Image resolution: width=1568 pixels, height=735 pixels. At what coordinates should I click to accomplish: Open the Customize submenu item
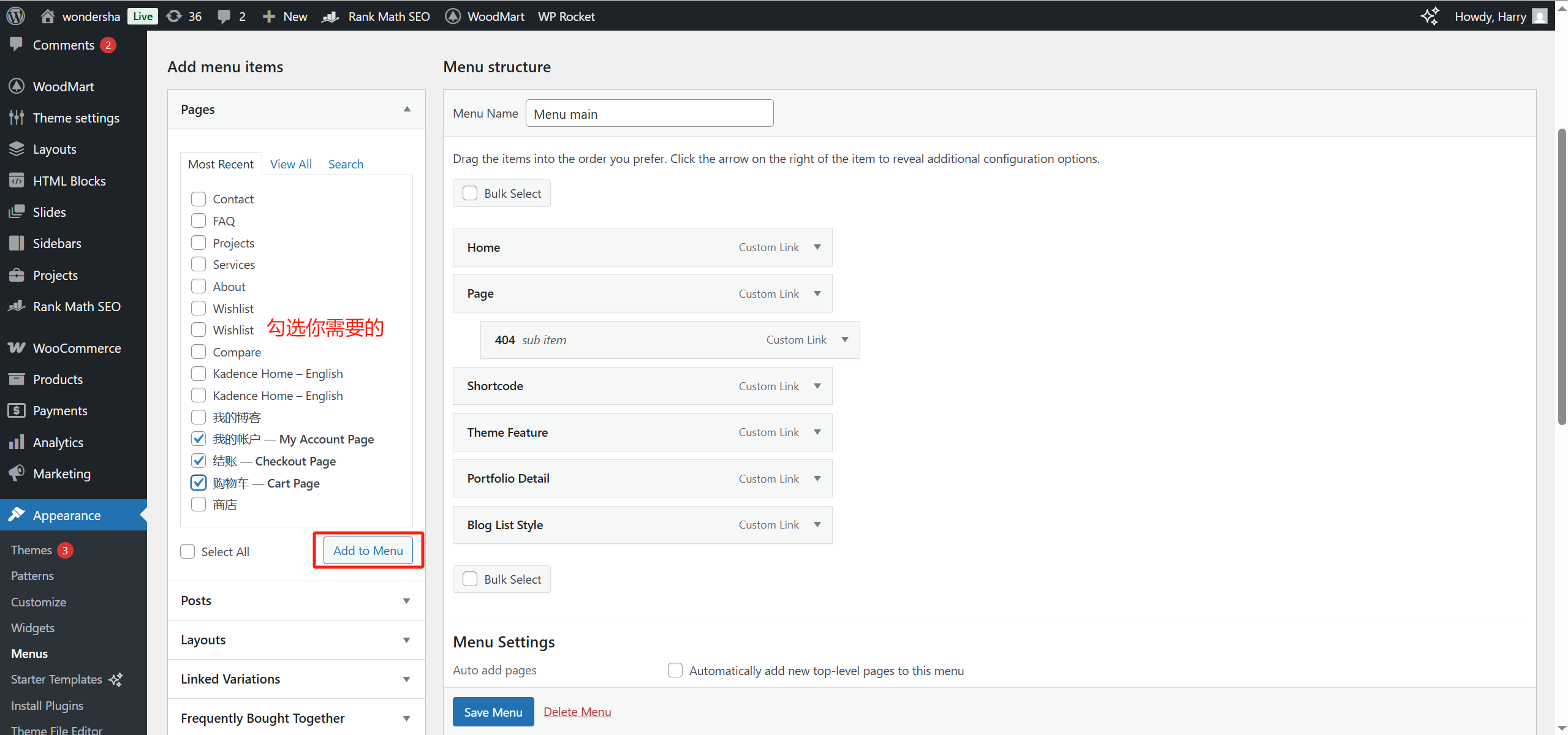click(39, 602)
